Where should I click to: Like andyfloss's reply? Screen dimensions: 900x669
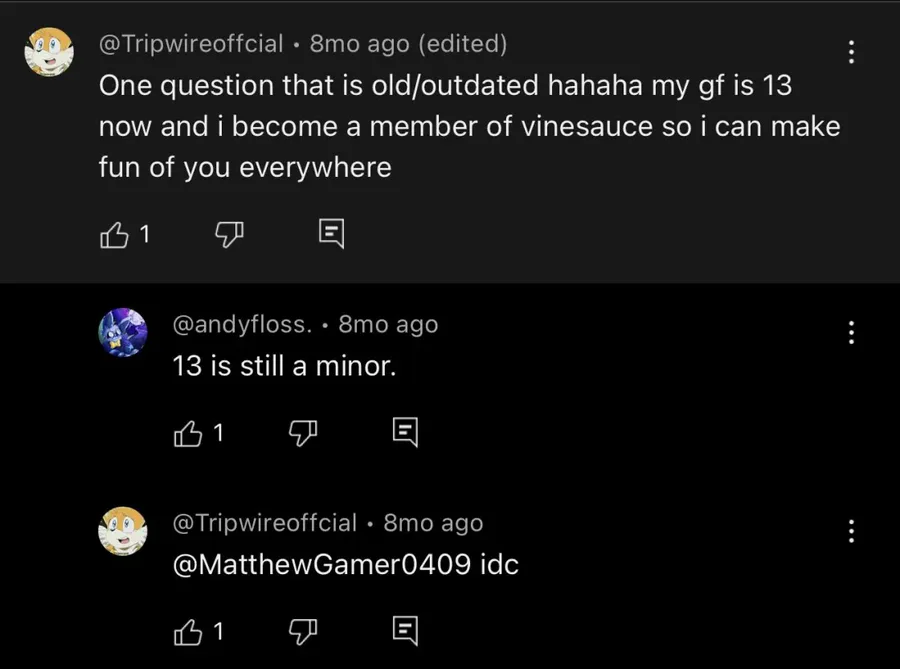click(x=188, y=433)
